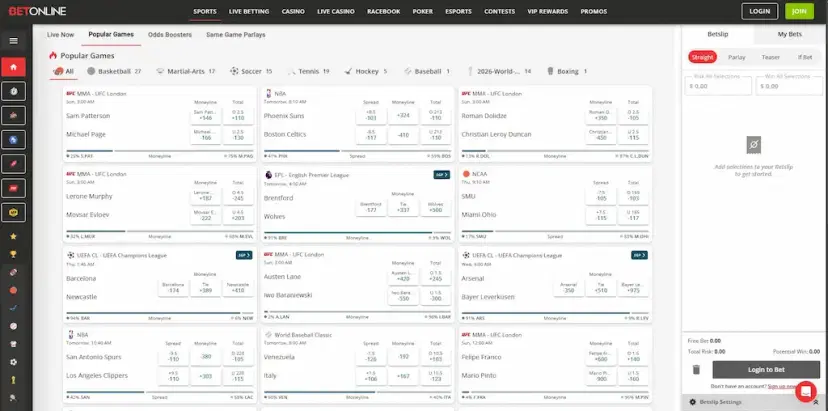Open the gold trophy sidebar icon

coord(14,254)
